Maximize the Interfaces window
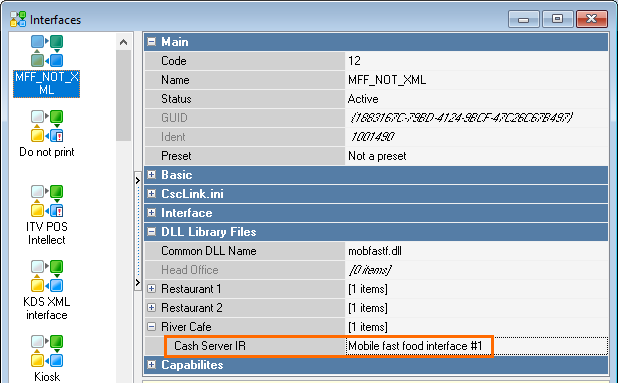This screenshot has height=383, width=618. coord(557,19)
